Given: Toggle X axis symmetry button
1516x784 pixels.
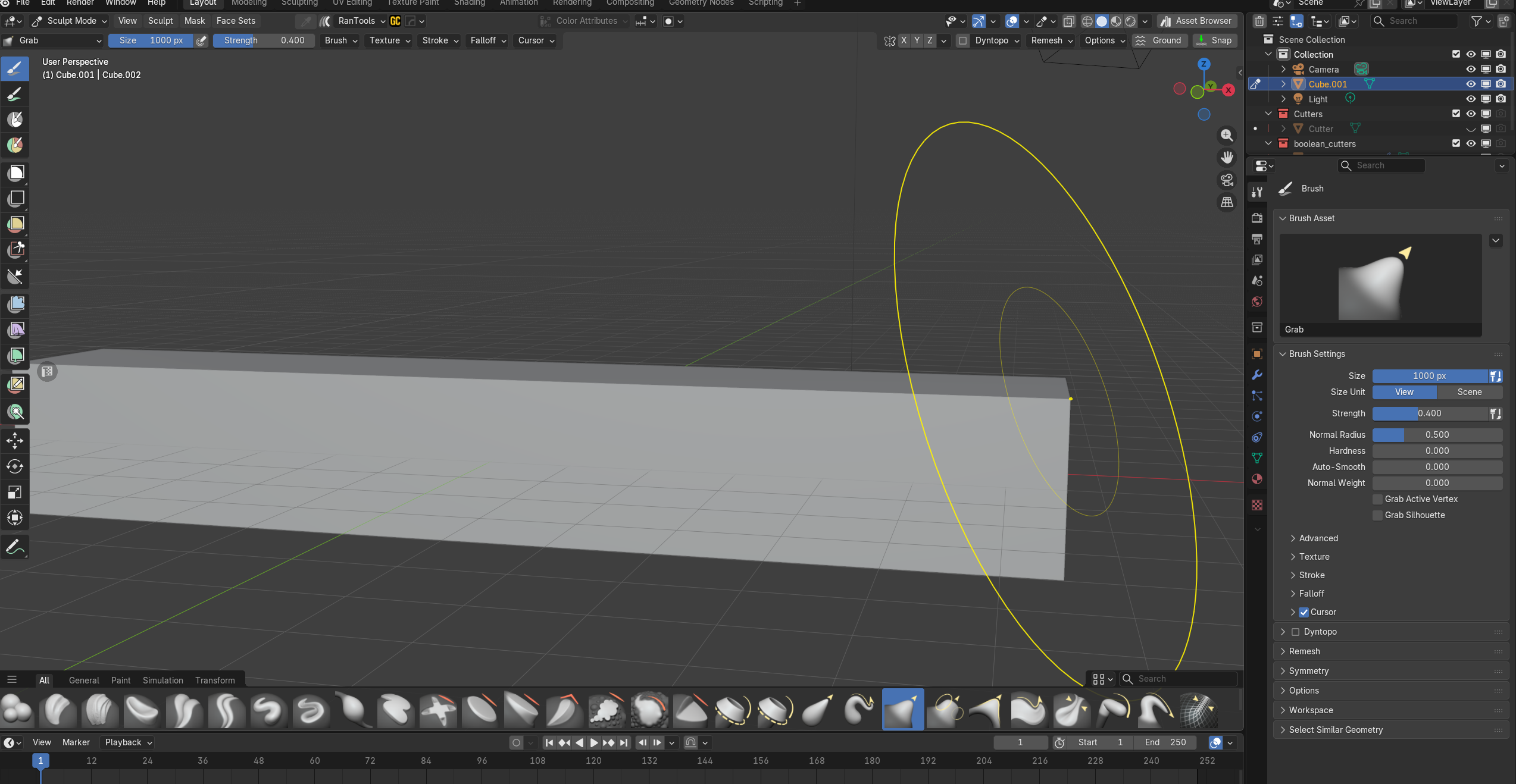Looking at the screenshot, I should pyautogui.click(x=904, y=40).
